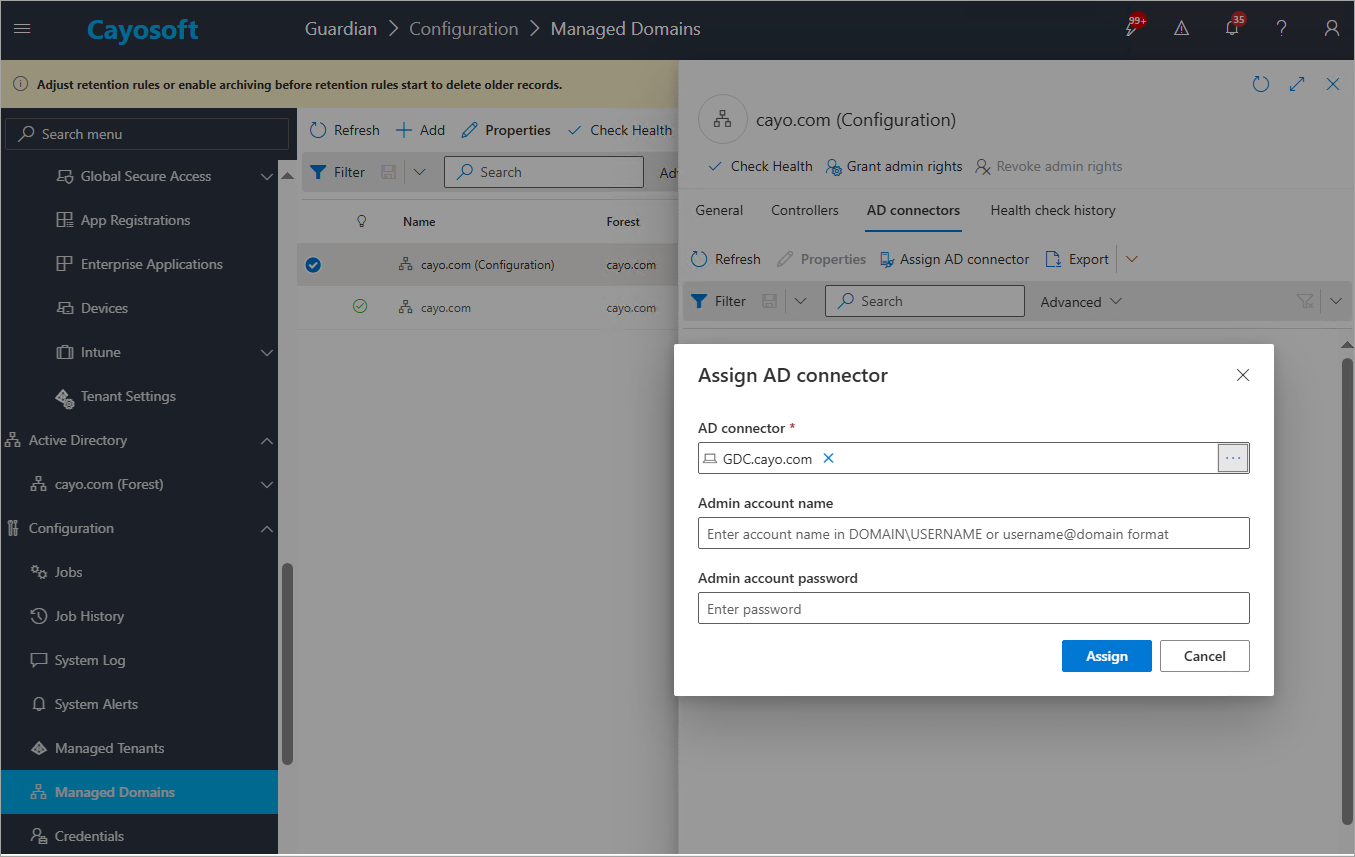
Task: Open Jobs in the sidebar
Action: 68,572
